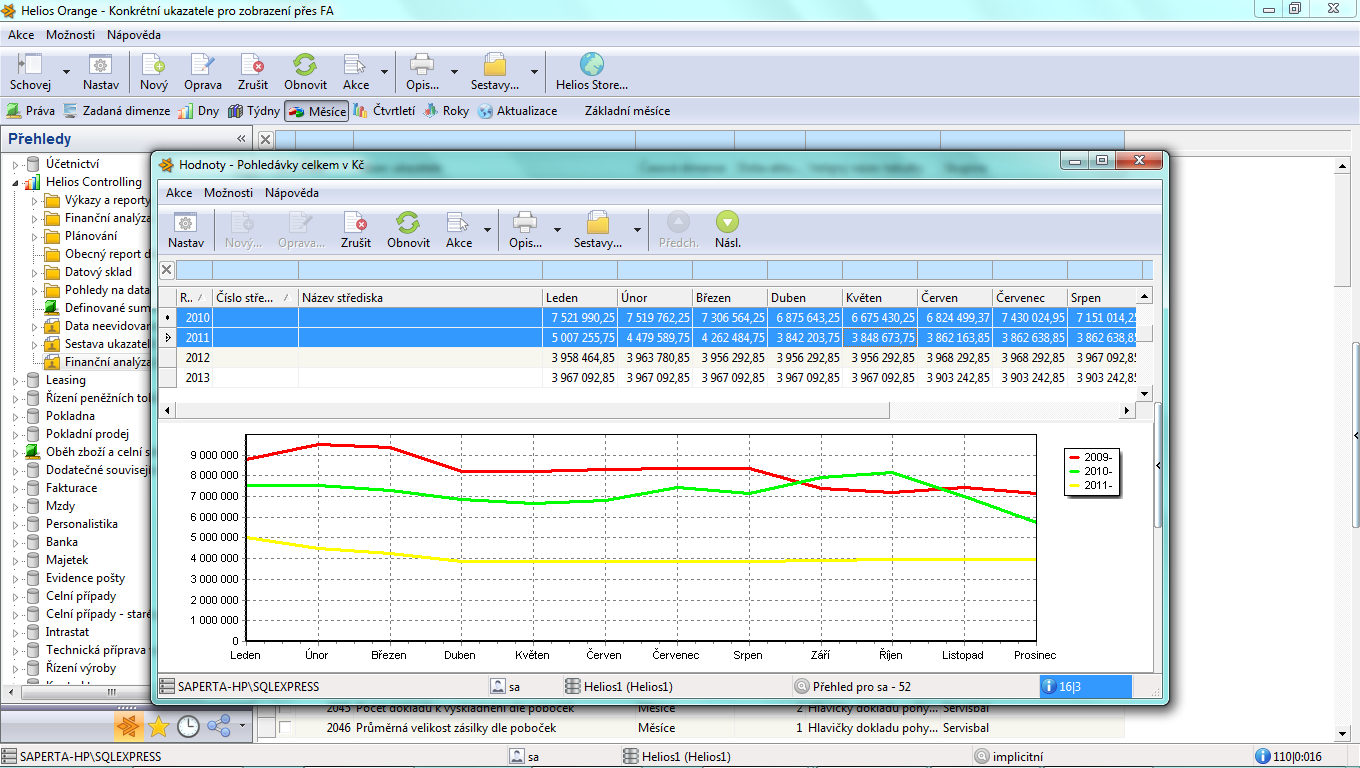Tick the checkbox for row 2046
Screen dimensions: 1360x768
coord(286,728)
